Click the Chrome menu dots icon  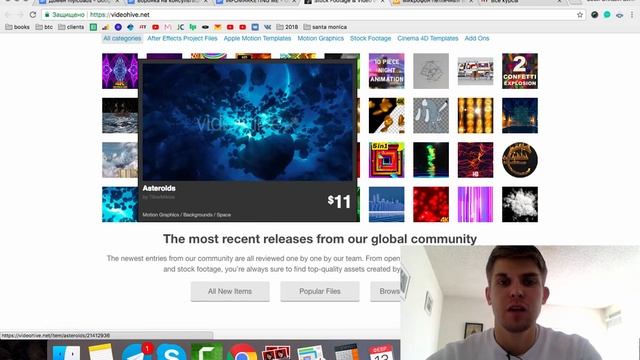pos(632,15)
